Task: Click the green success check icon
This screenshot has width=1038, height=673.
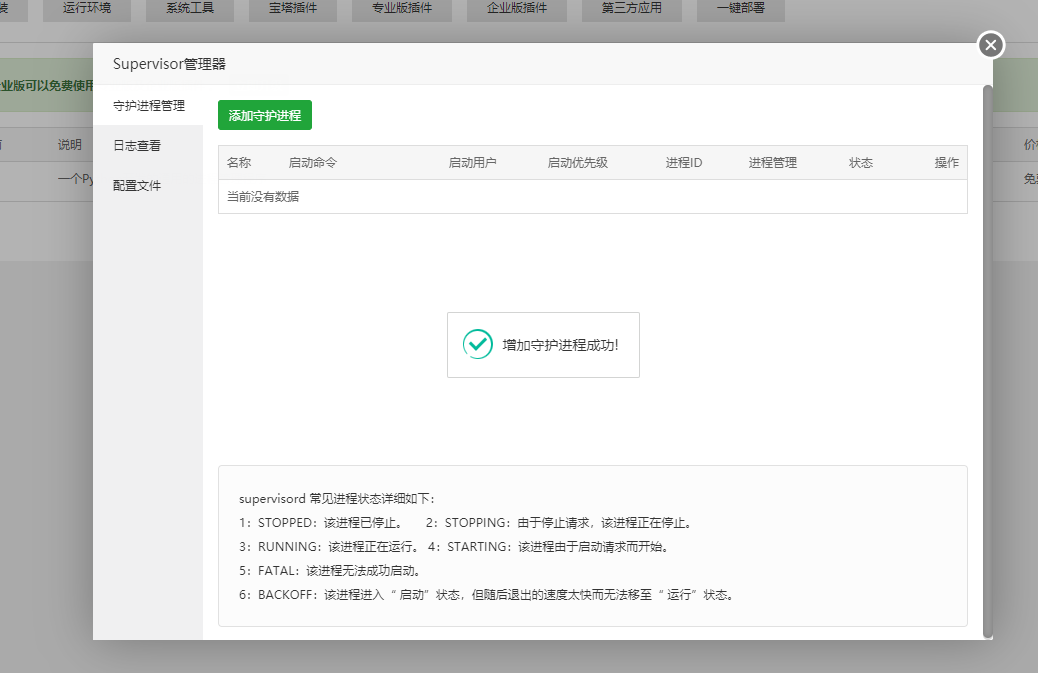Action: (478, 343)
